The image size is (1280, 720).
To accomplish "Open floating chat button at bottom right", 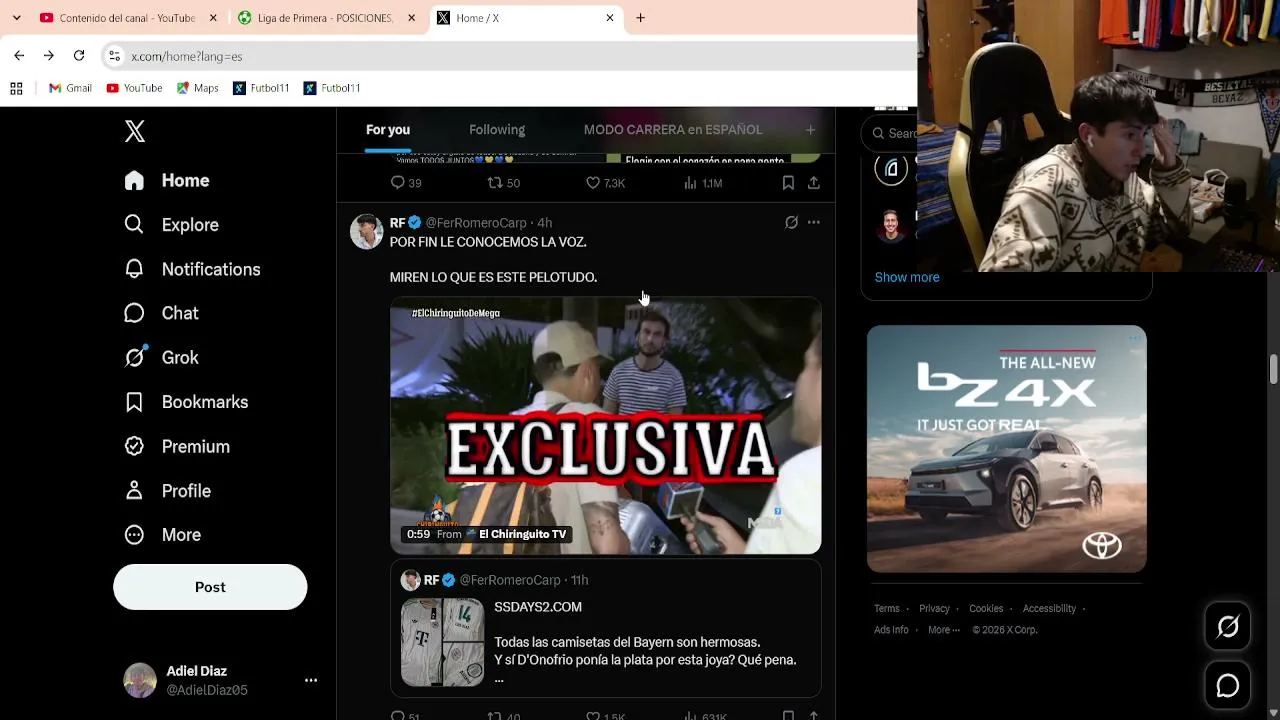I will [1228, 685].
